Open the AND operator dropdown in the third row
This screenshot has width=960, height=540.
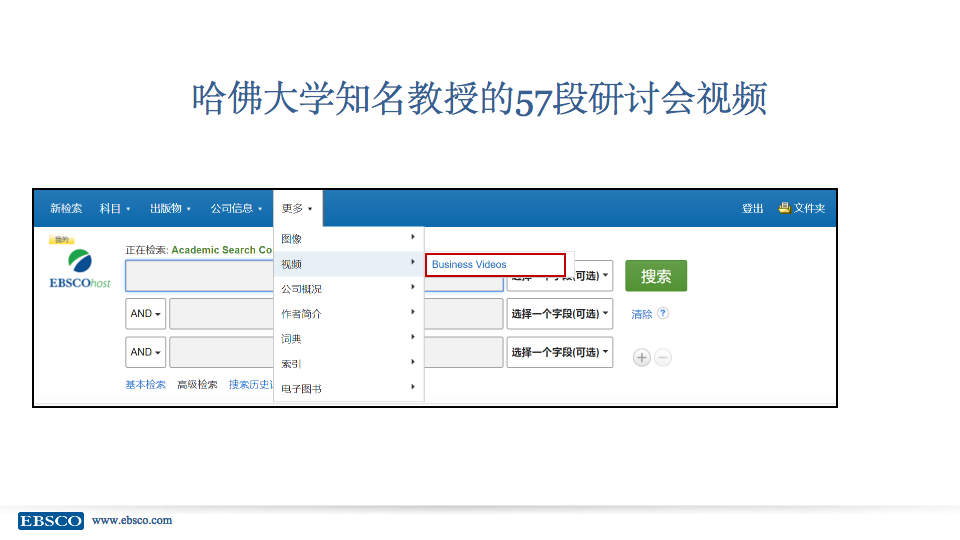146,352
